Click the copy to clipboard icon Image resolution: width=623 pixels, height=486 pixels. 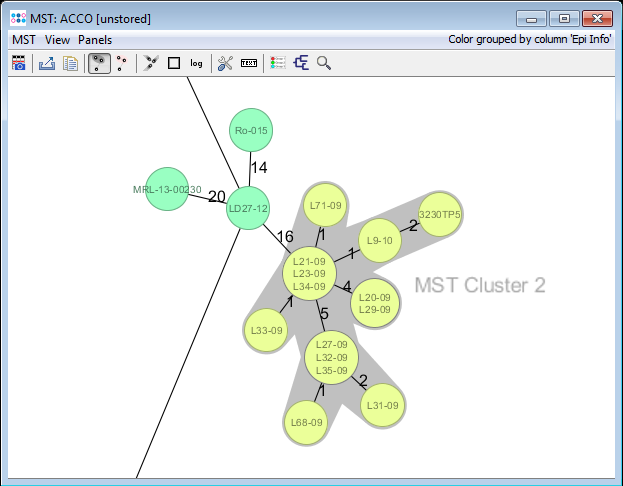[x=71, y=63]
